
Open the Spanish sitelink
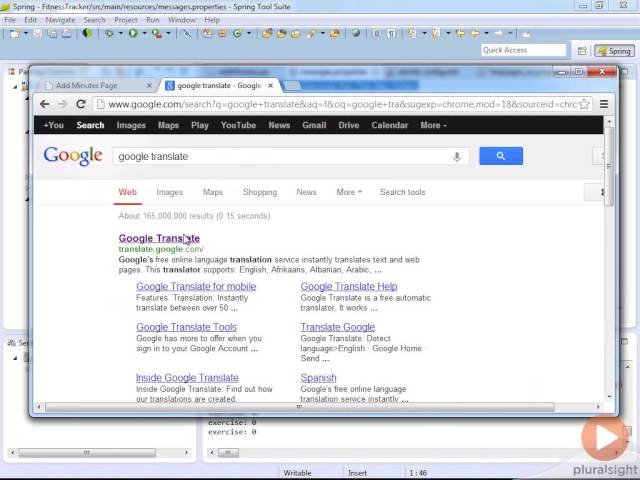(x=318, y=378)
